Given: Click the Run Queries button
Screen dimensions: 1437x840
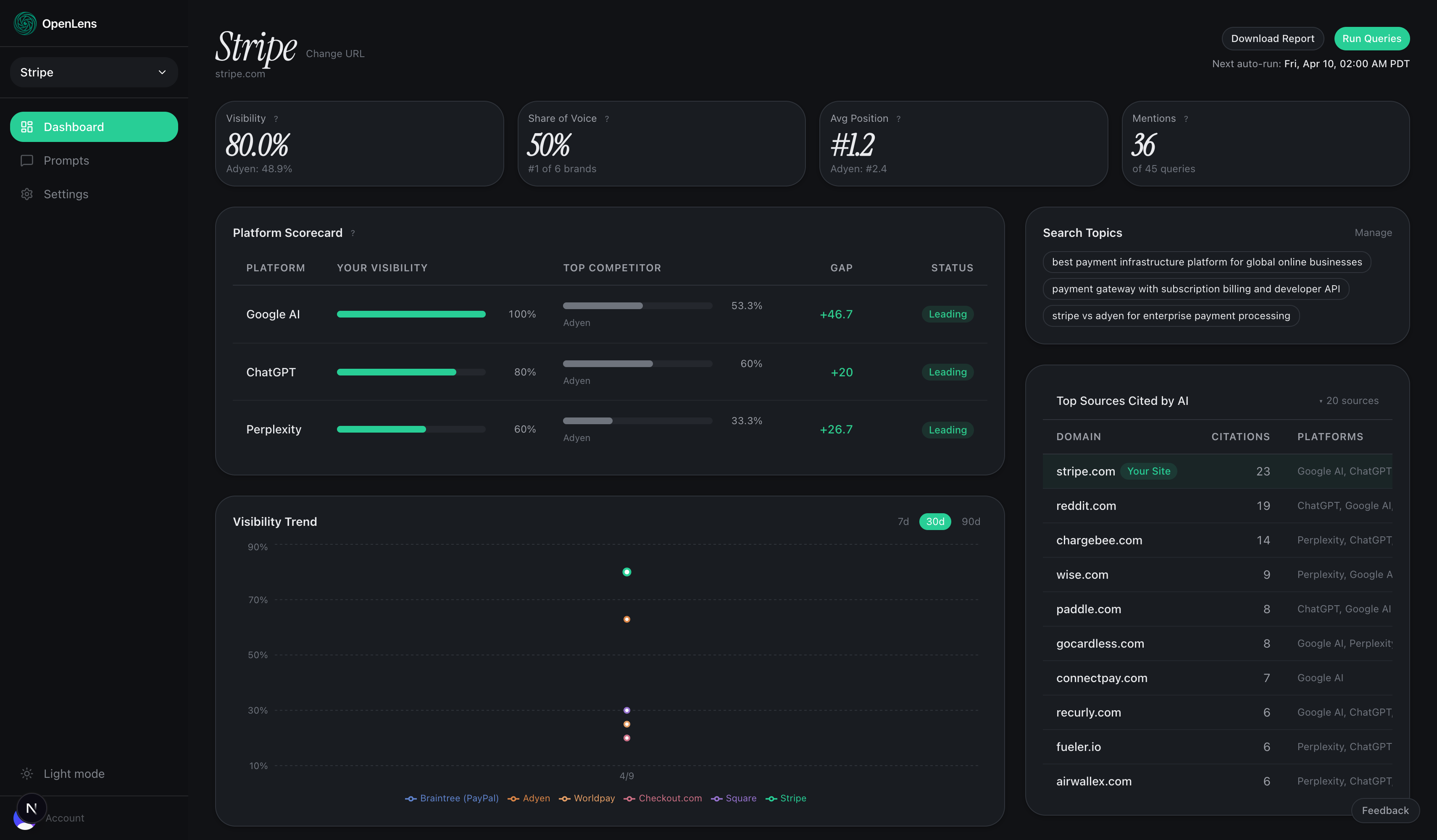Looking at the screenshot, I should point(1372,38).
